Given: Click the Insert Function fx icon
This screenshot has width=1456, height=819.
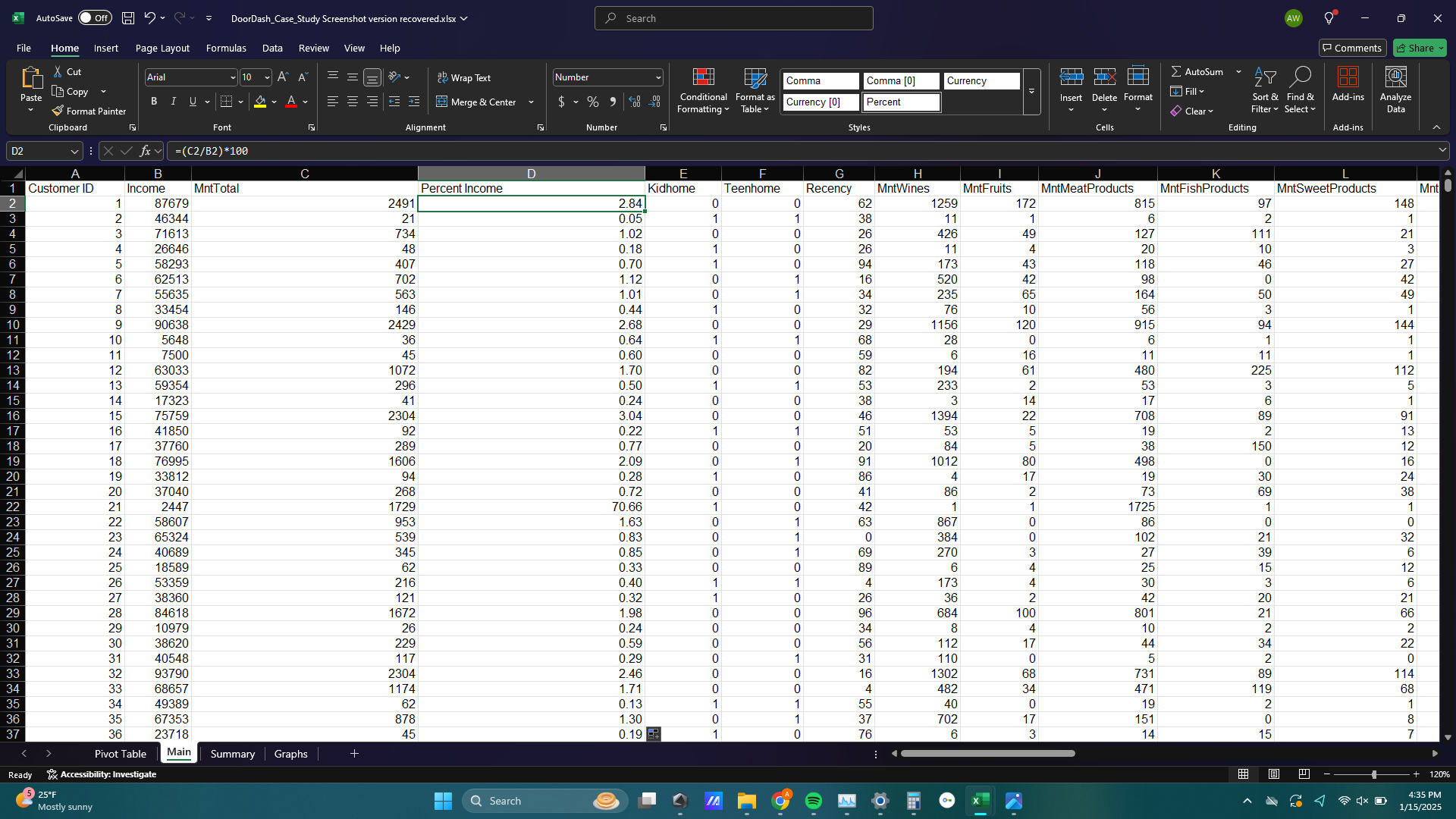Looking at the screenshot, I should [x=146, y=151].
